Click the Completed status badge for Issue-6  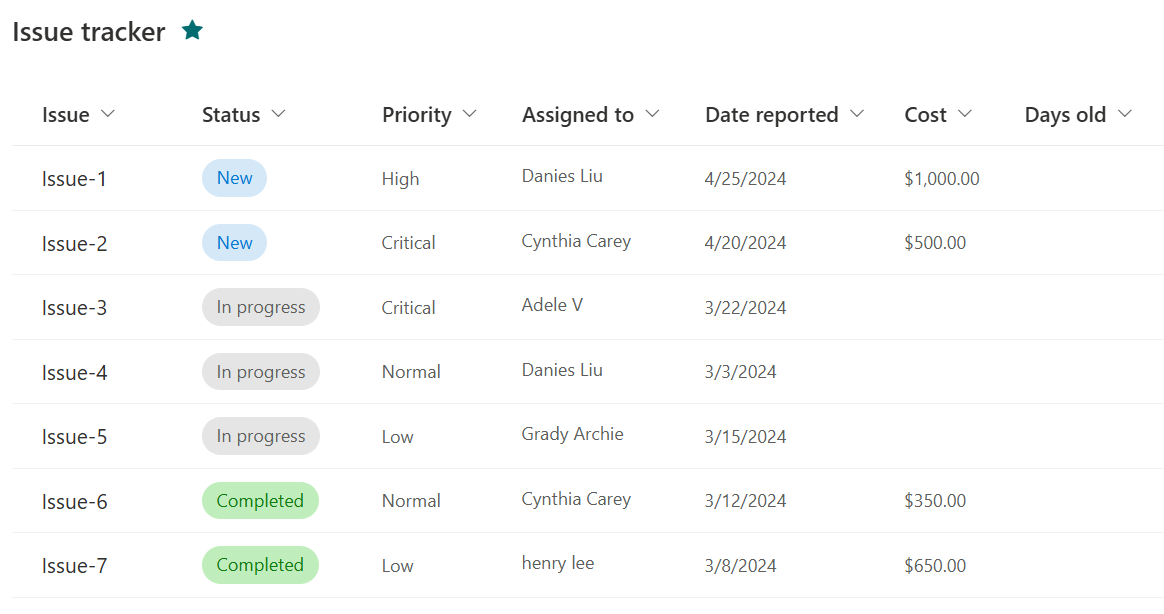pyautogui.click(x=261, y=501)
